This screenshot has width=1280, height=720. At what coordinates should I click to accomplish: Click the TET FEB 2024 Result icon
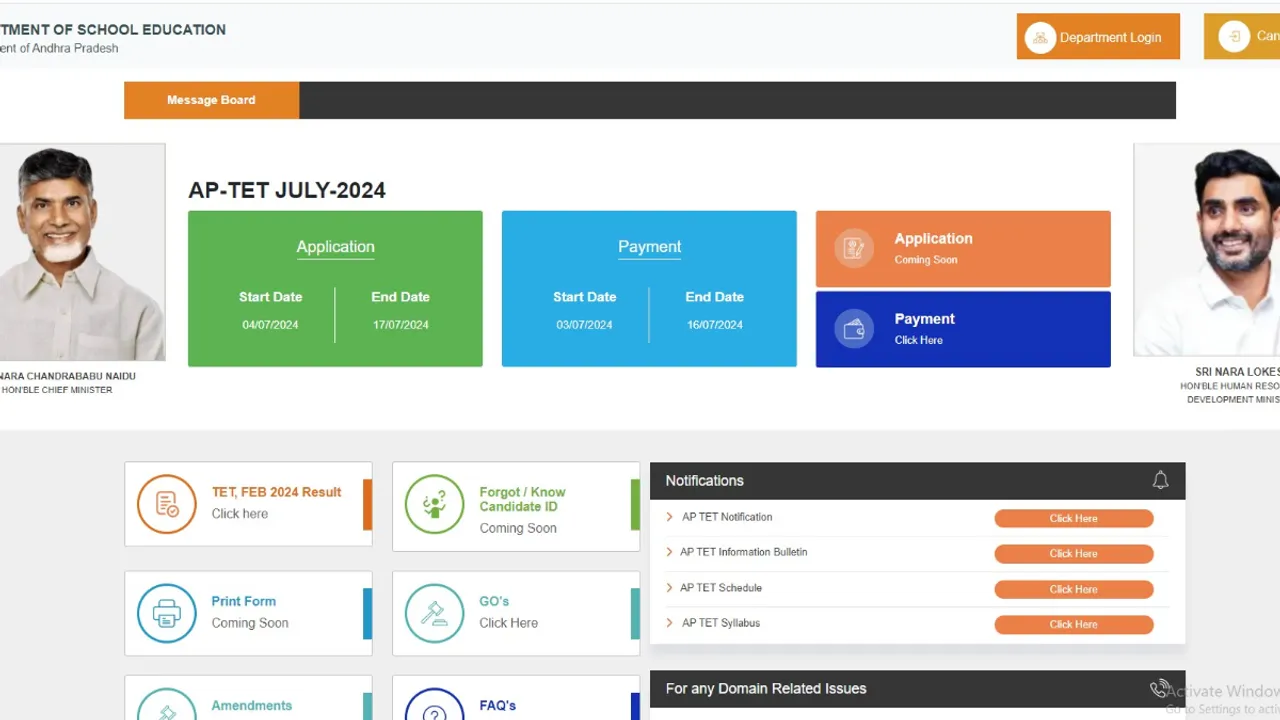167,504
